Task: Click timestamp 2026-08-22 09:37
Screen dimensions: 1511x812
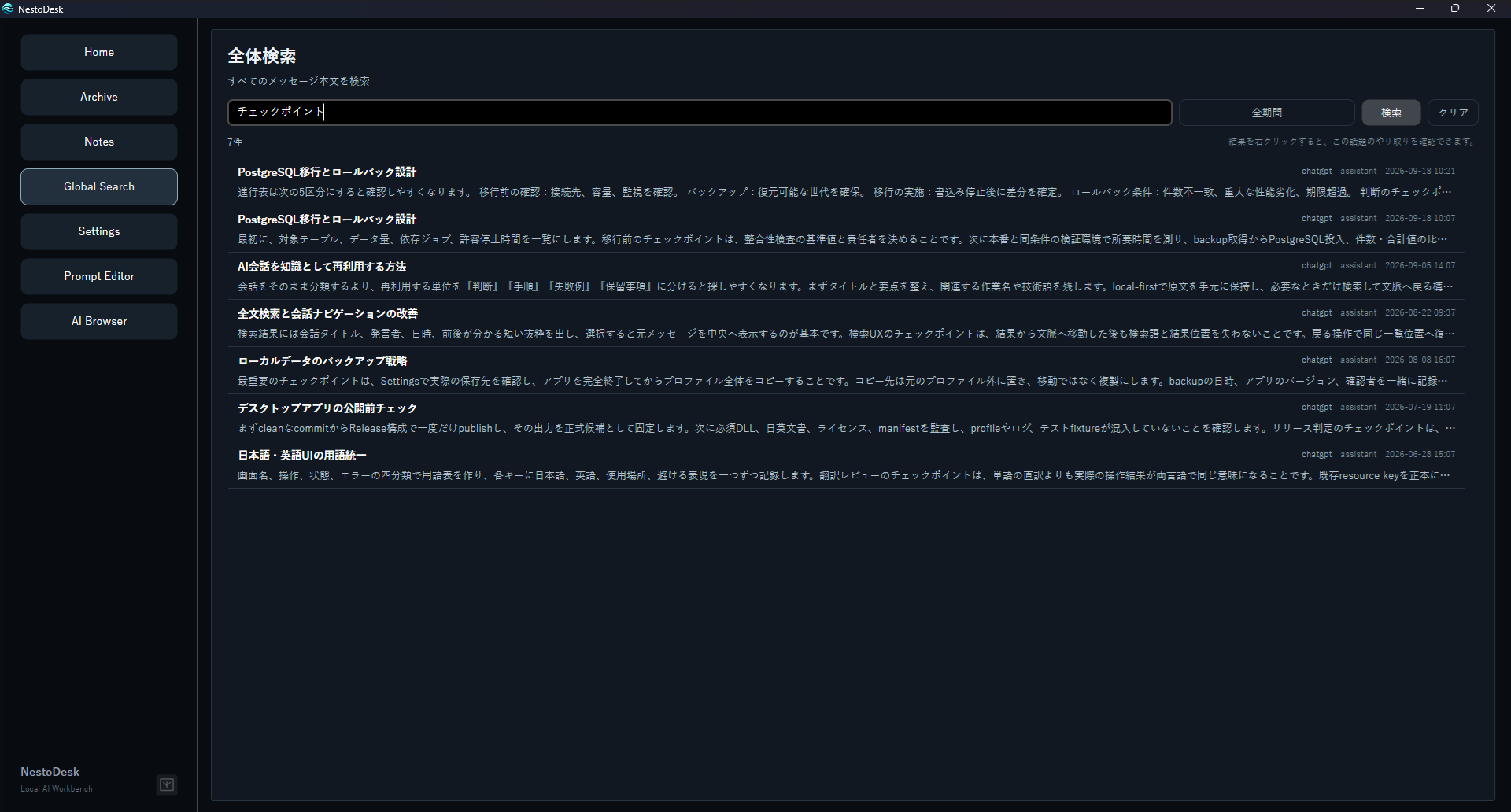Action: pos(1420,312)
